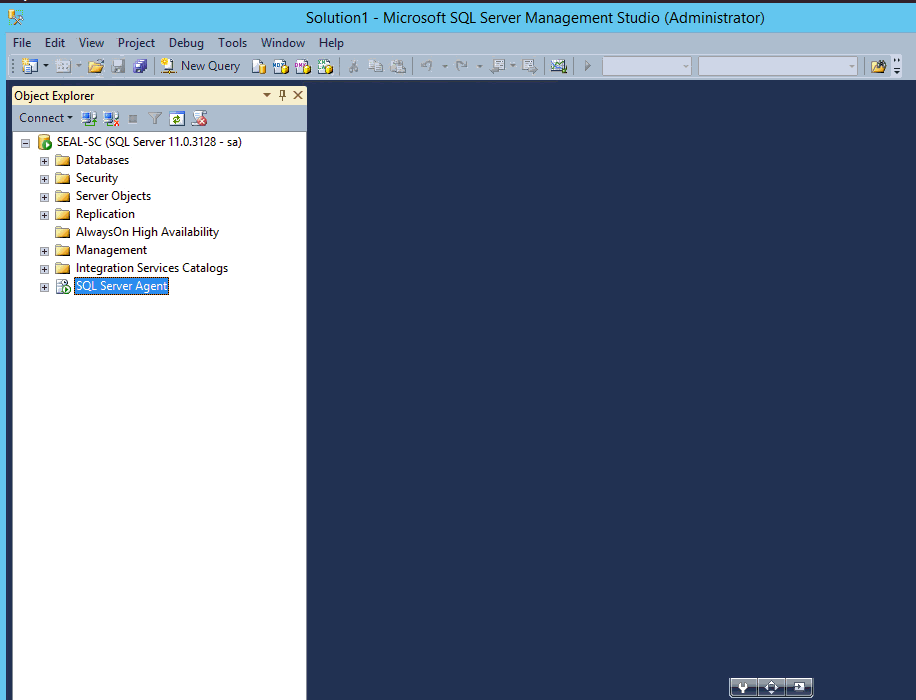Expand the Databases folder
The width and height of the screenshot is (916, 700).
click(x=44, y=161)
